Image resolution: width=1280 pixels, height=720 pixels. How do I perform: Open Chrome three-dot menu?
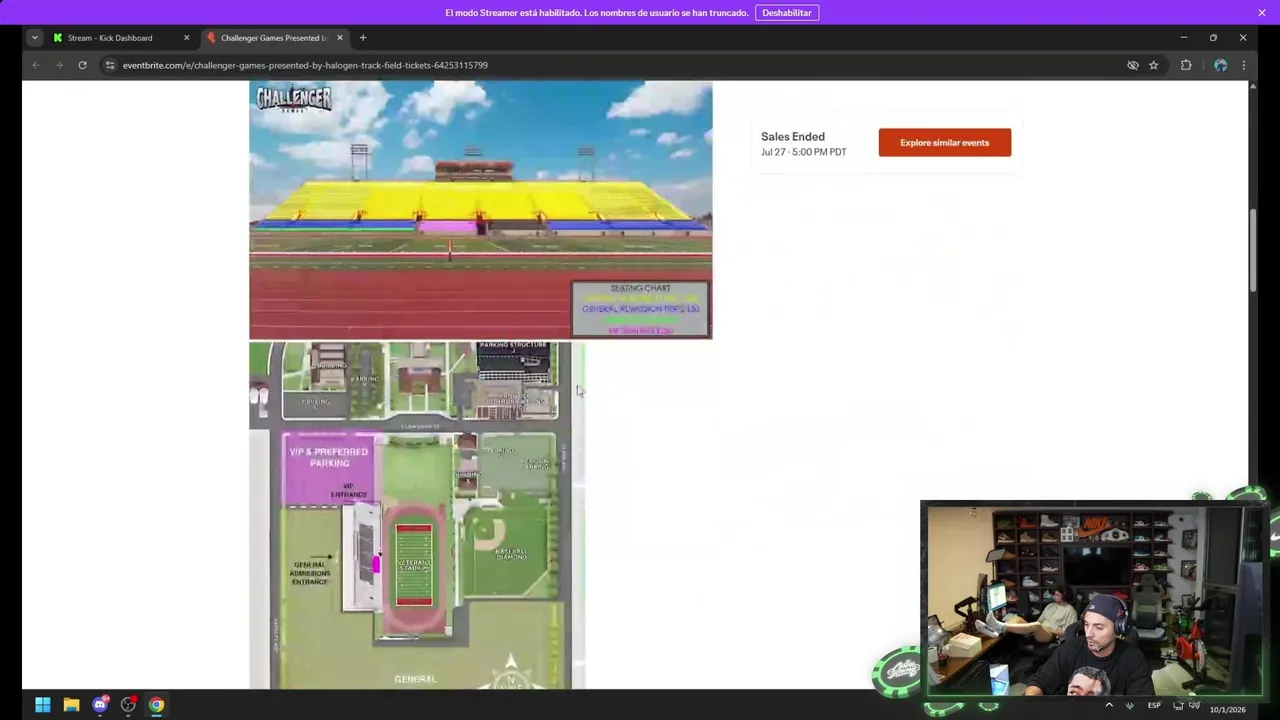click(1243, 65)
